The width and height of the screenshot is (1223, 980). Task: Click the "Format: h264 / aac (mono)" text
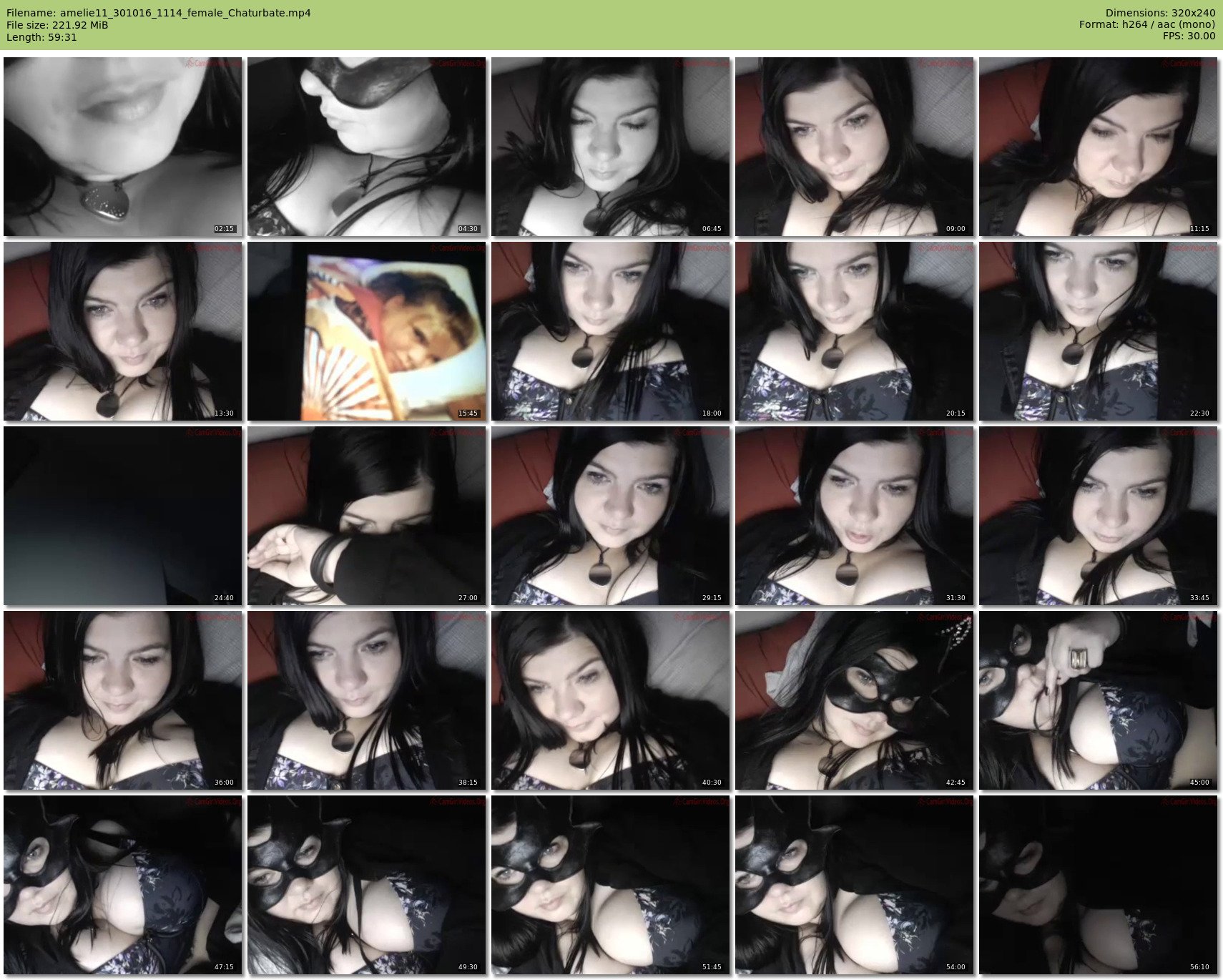coord(1147,24)
